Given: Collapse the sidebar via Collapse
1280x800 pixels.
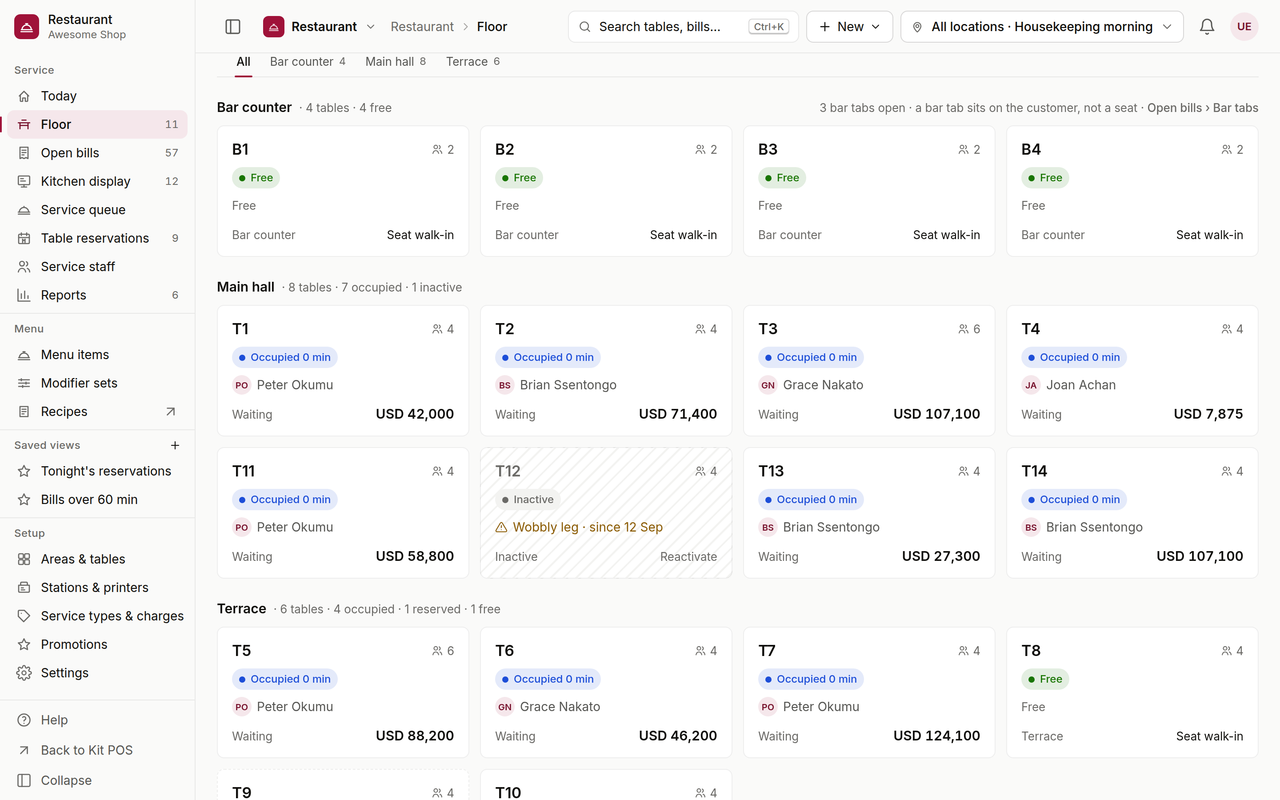Looking at the screenshot, I should coord(97,780).
